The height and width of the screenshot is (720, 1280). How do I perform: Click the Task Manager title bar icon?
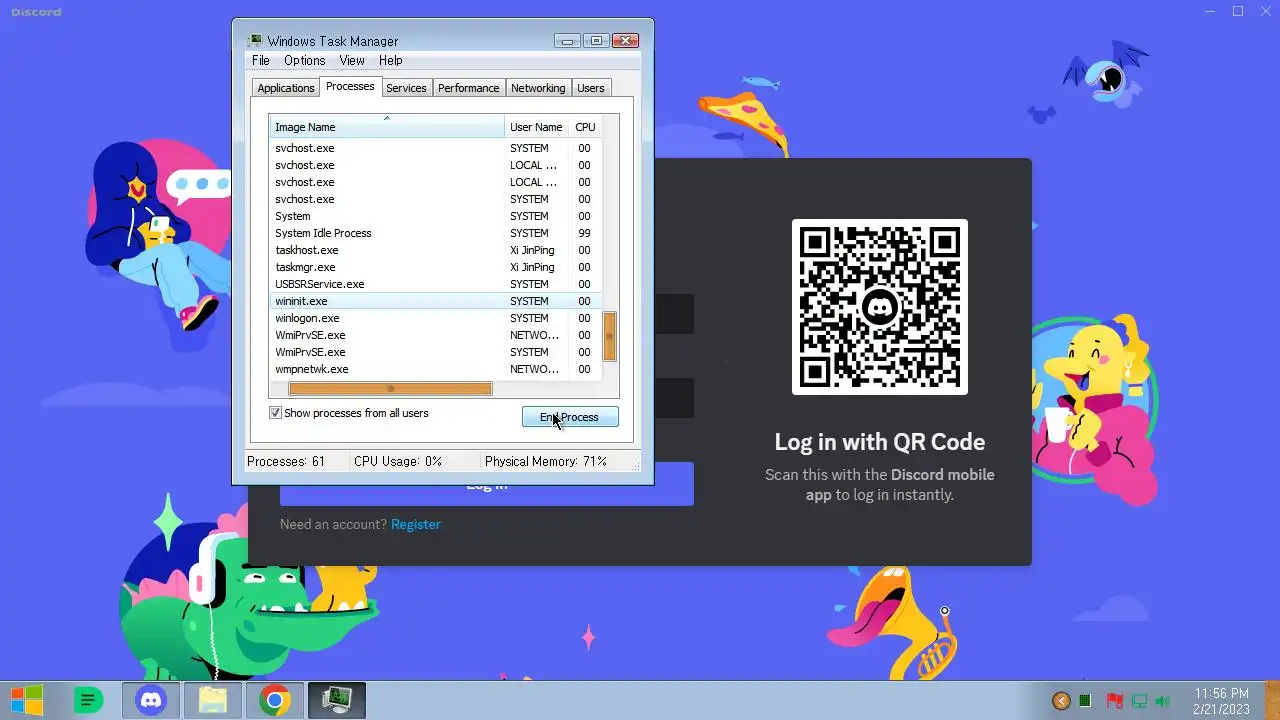tap(256, 41)
